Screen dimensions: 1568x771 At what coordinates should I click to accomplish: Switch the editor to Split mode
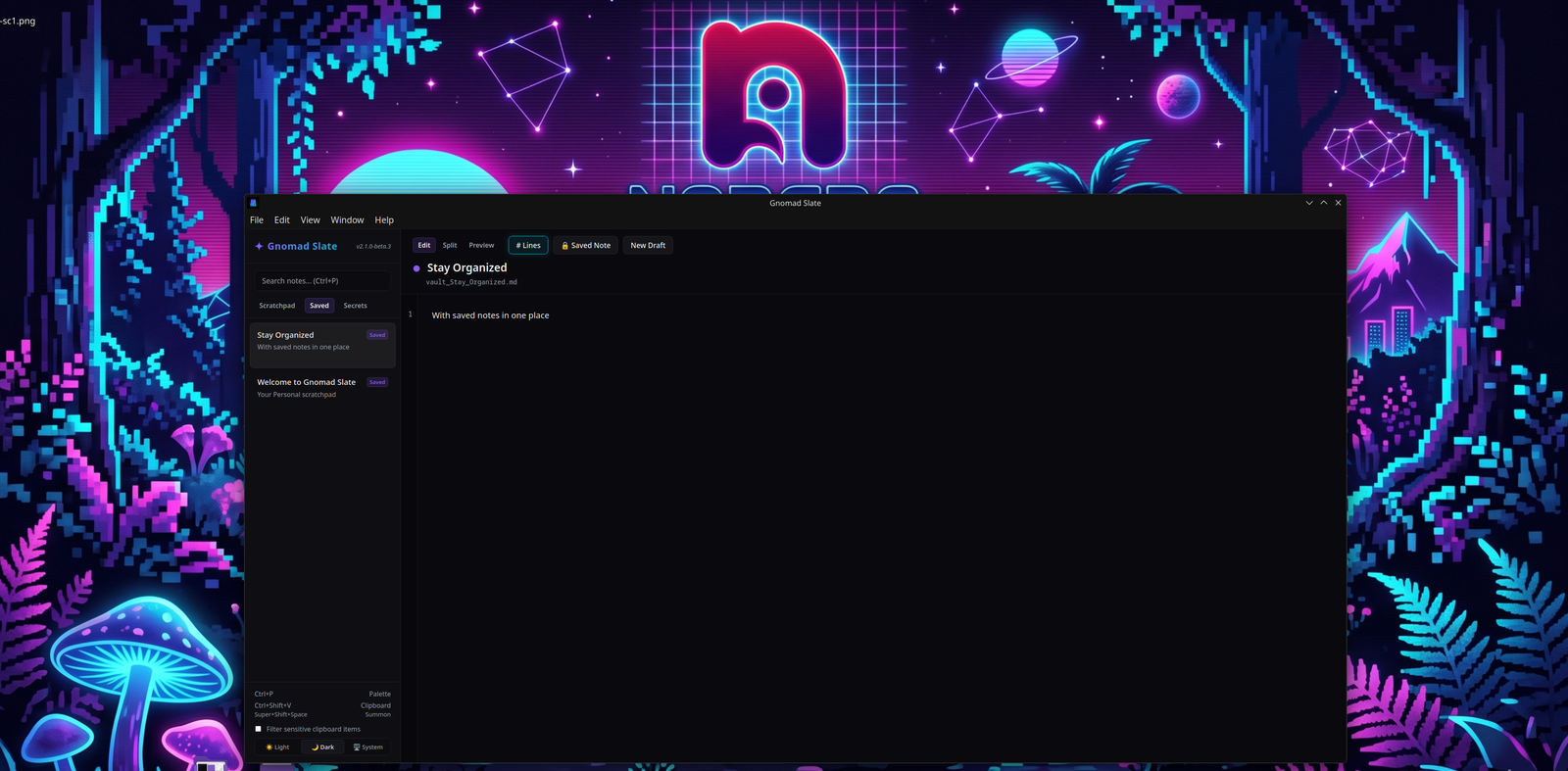click(450, 246)
